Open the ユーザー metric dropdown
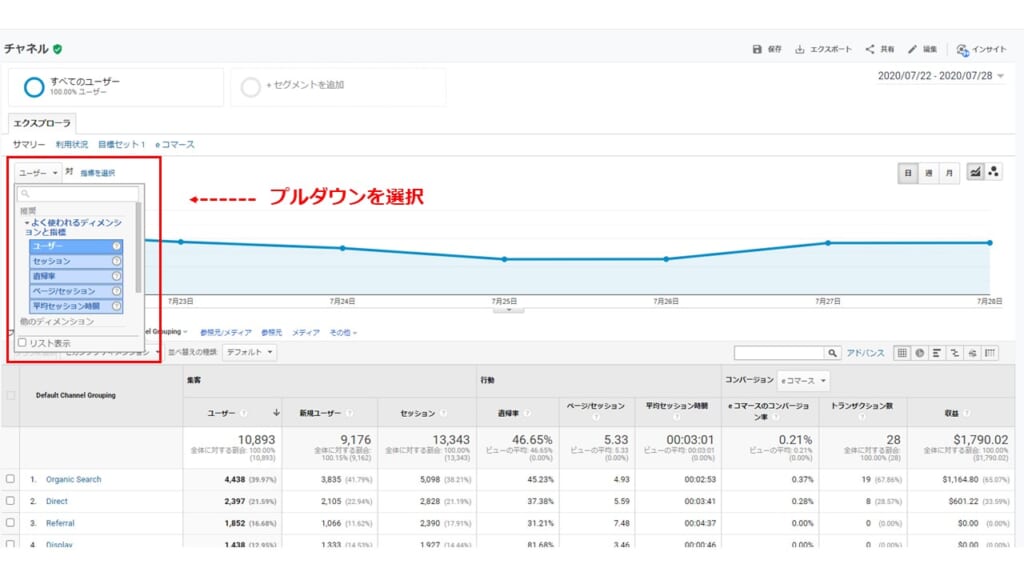 [38, 172]
